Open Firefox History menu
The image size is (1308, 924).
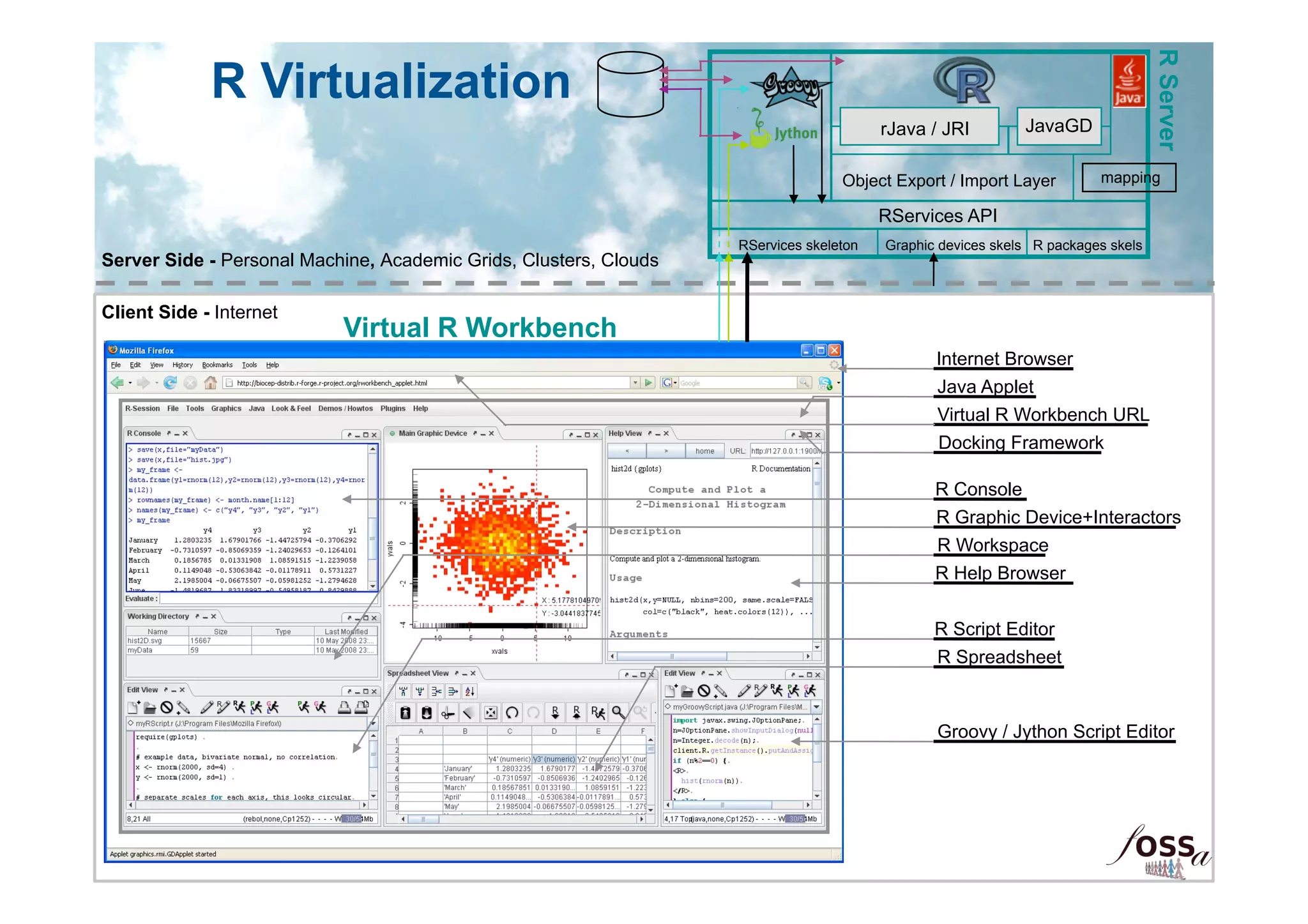pyautogui.click(x=183, y=365)
